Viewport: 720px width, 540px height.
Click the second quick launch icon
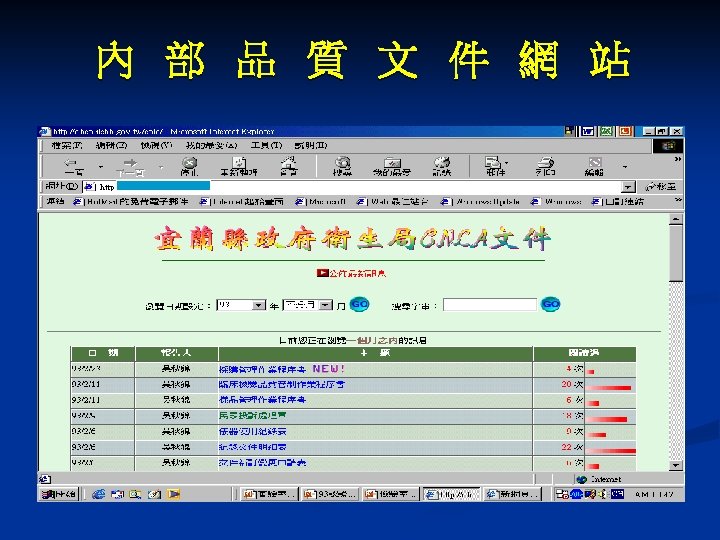point(117,494)
